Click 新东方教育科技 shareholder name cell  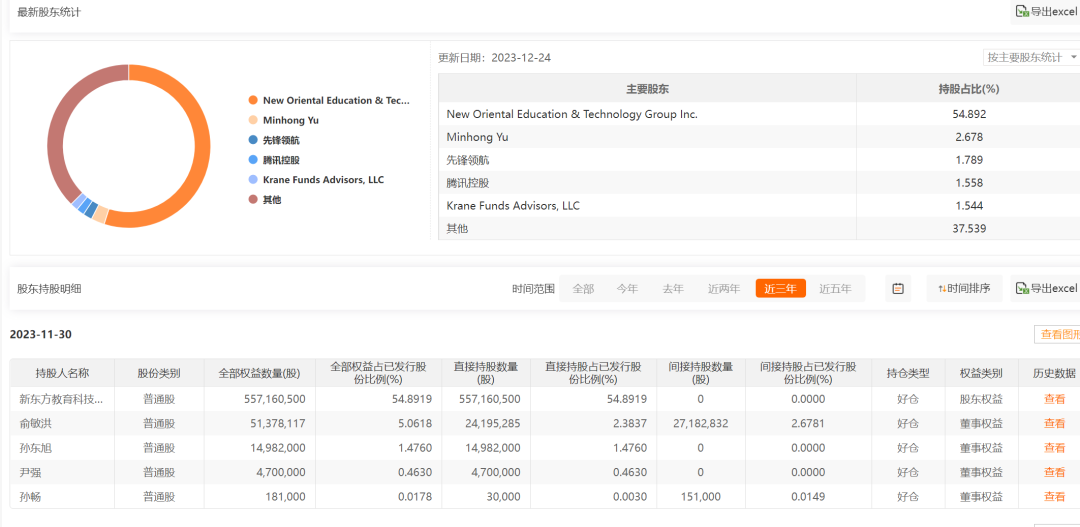point(62,399)
